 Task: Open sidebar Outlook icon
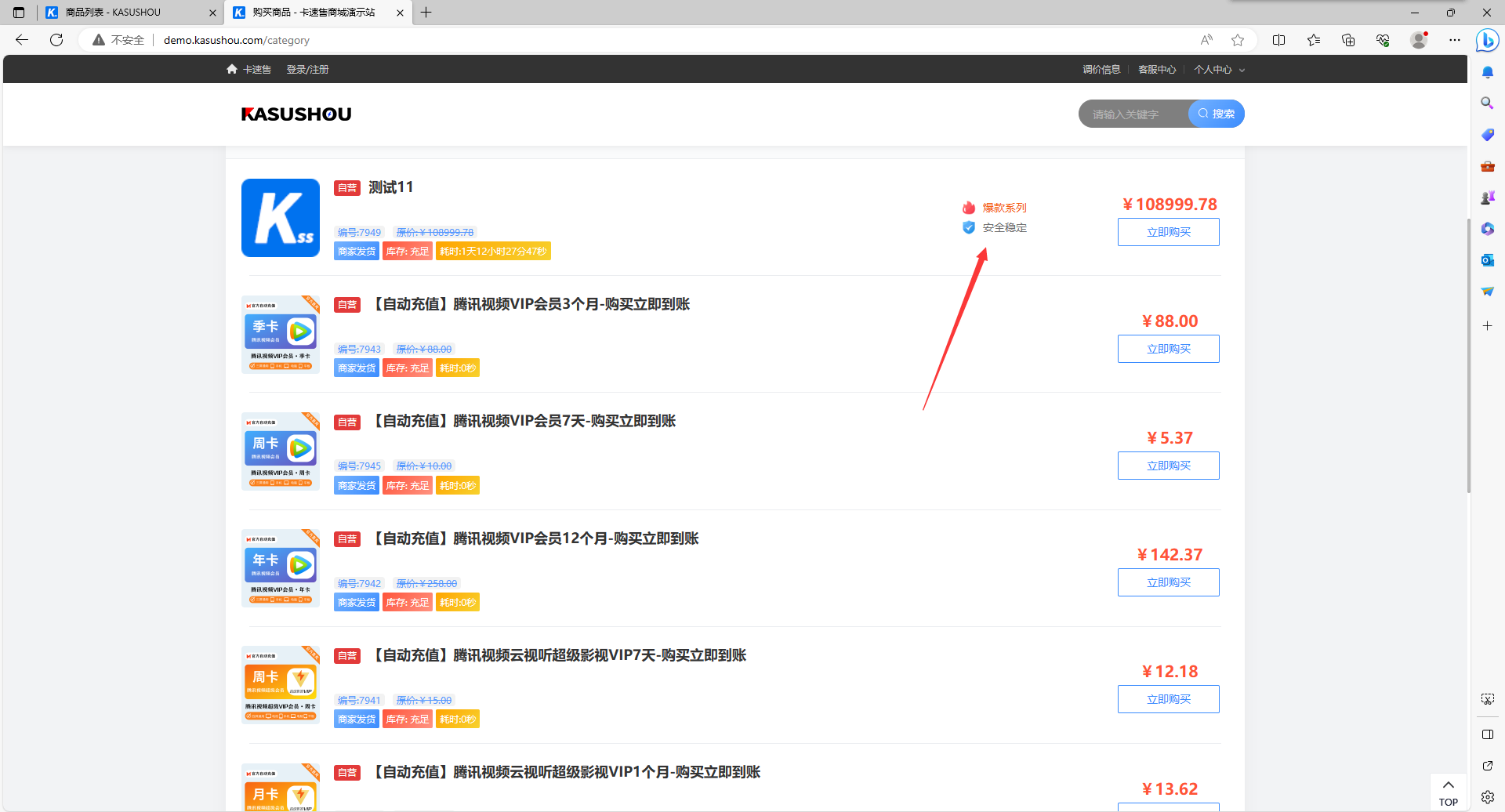1487,260
